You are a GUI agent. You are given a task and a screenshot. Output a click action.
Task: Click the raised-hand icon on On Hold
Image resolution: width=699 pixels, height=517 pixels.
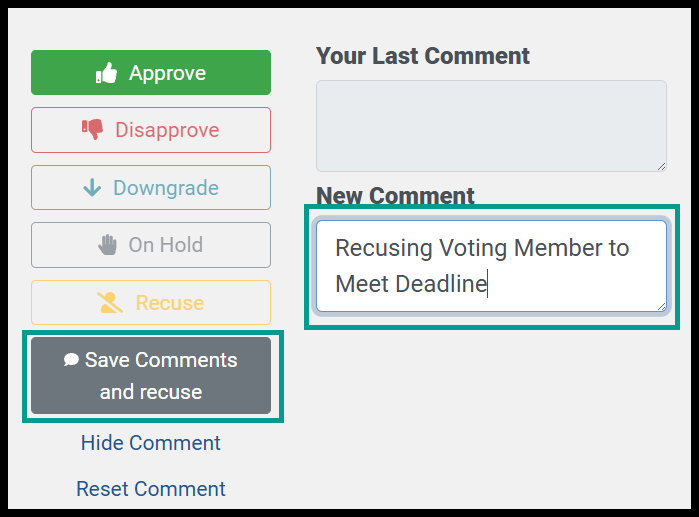pos(107,245)
